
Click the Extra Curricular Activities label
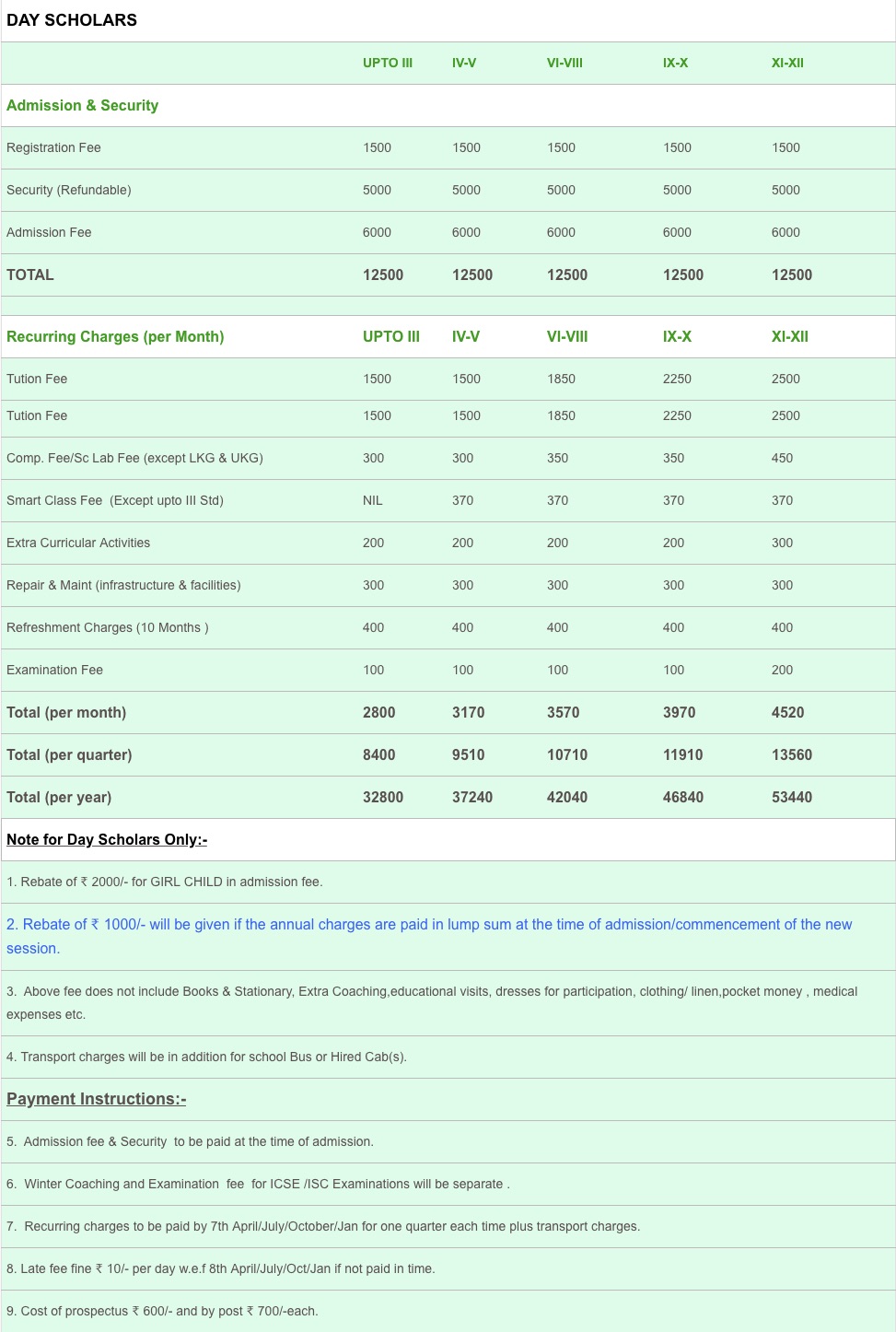(x=78, y=543)
